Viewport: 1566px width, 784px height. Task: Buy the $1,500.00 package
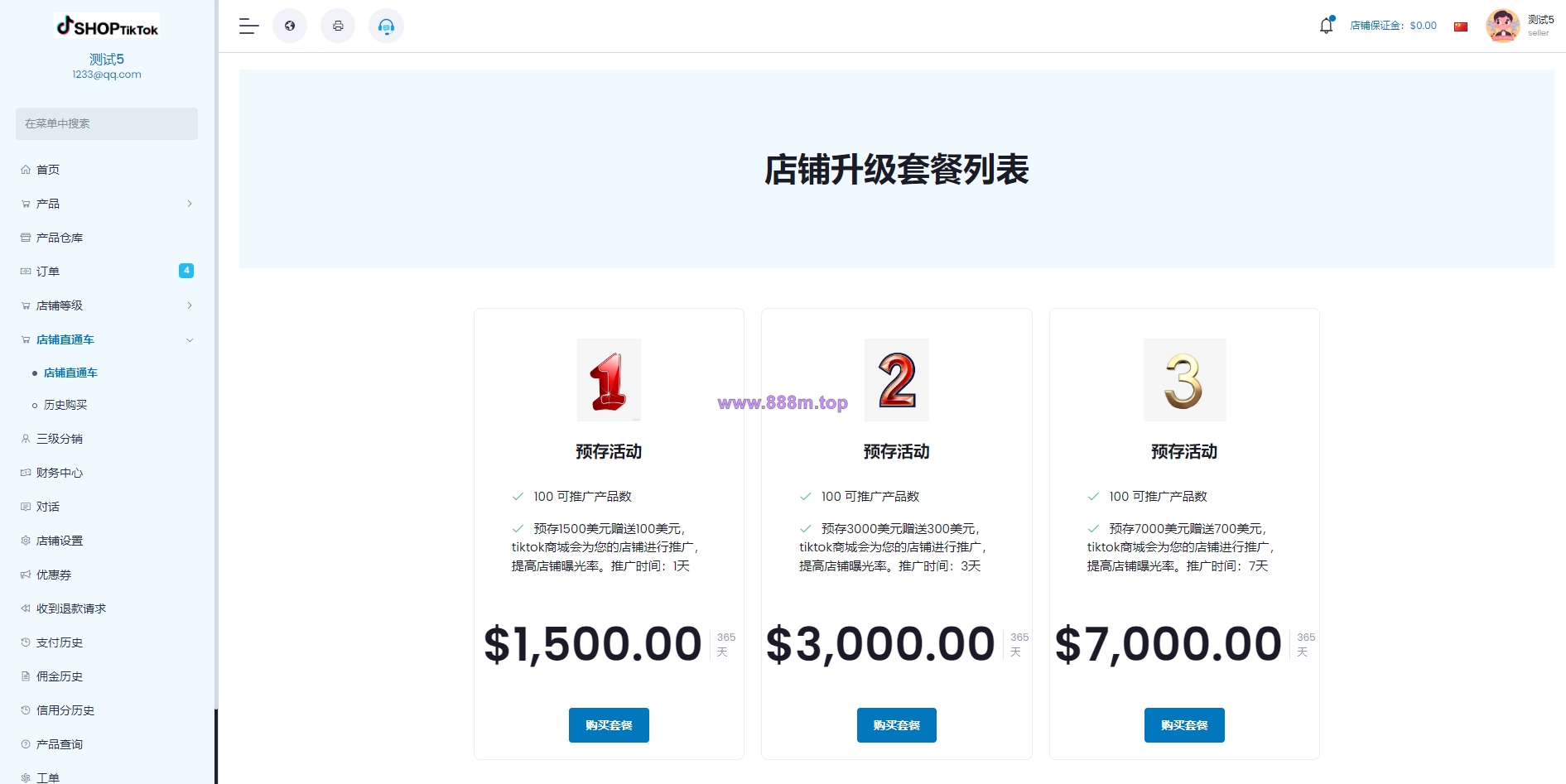[609, 725]
